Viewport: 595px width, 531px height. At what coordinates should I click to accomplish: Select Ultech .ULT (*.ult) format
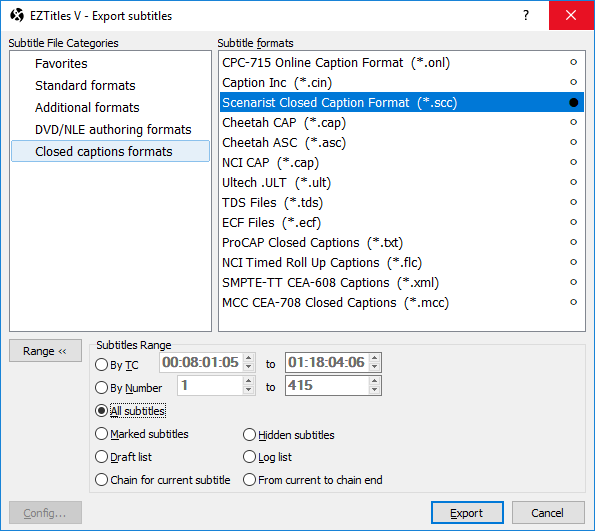click(401, 182)
